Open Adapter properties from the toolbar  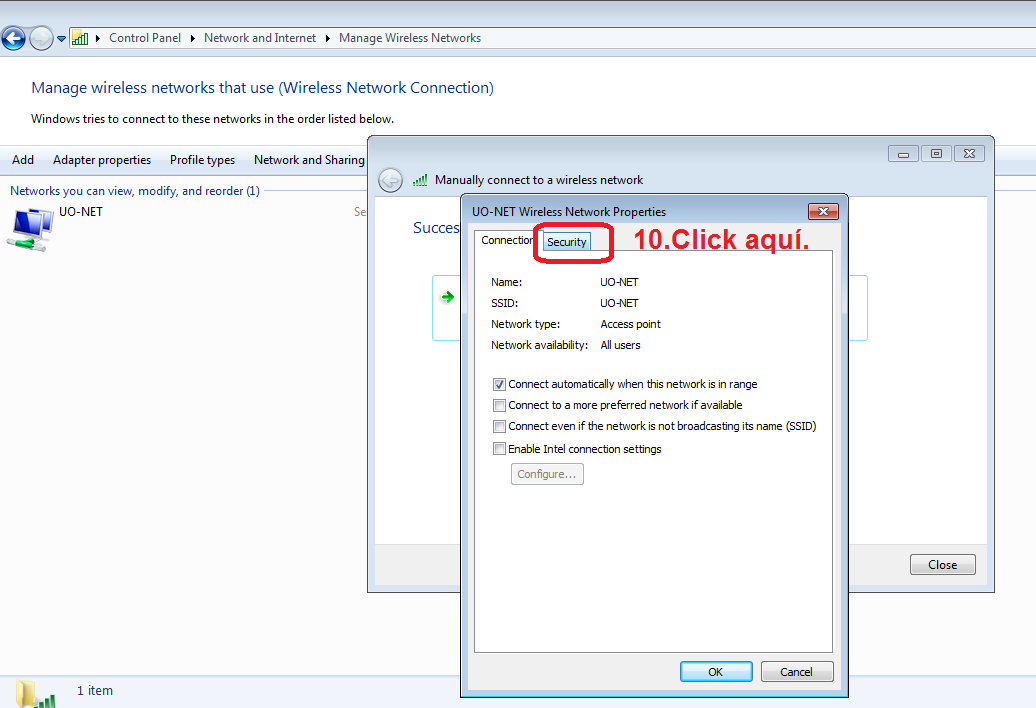(102, 160)
